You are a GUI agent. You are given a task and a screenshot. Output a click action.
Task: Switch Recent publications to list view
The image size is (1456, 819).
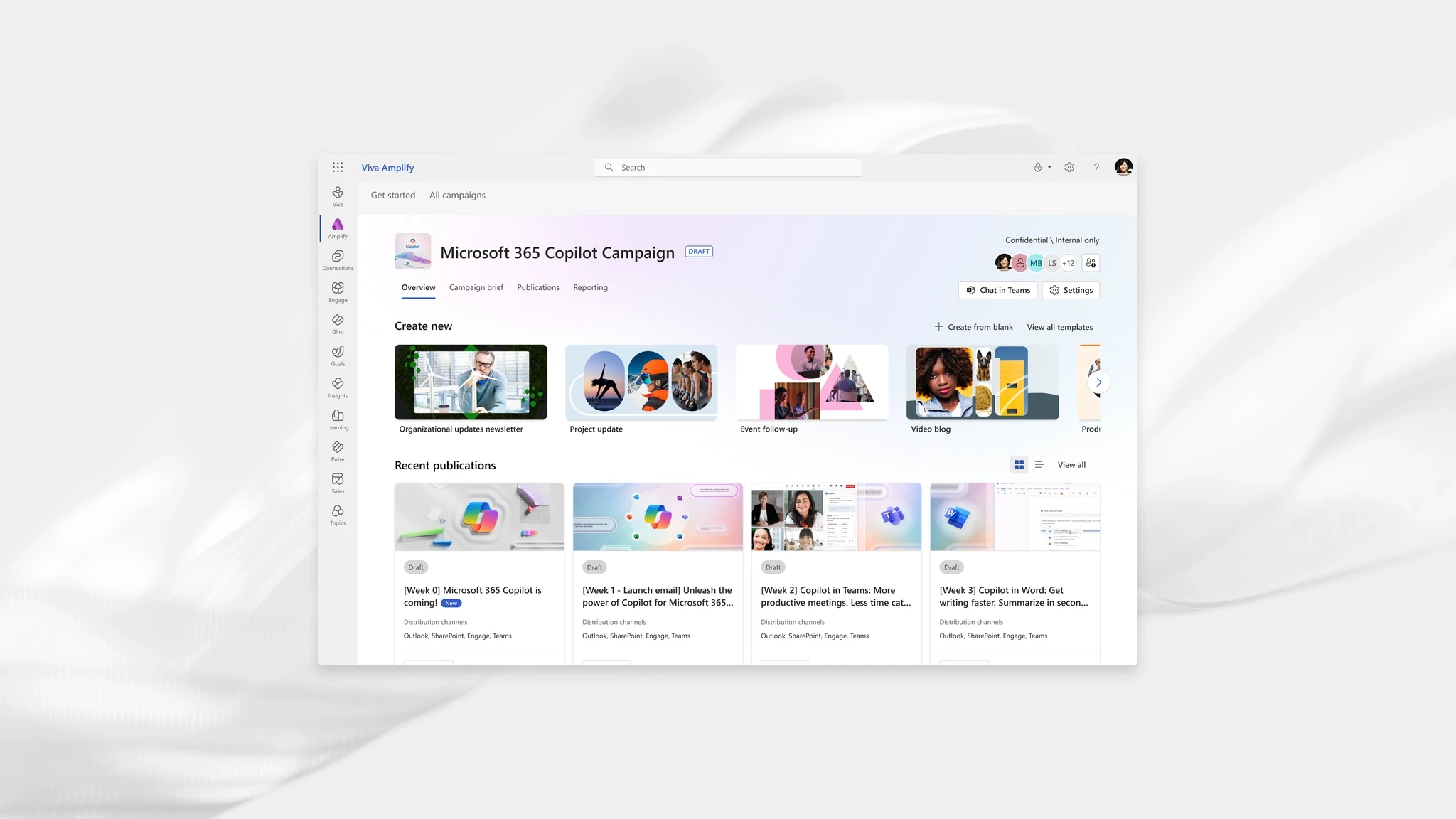click(1039, 465)
